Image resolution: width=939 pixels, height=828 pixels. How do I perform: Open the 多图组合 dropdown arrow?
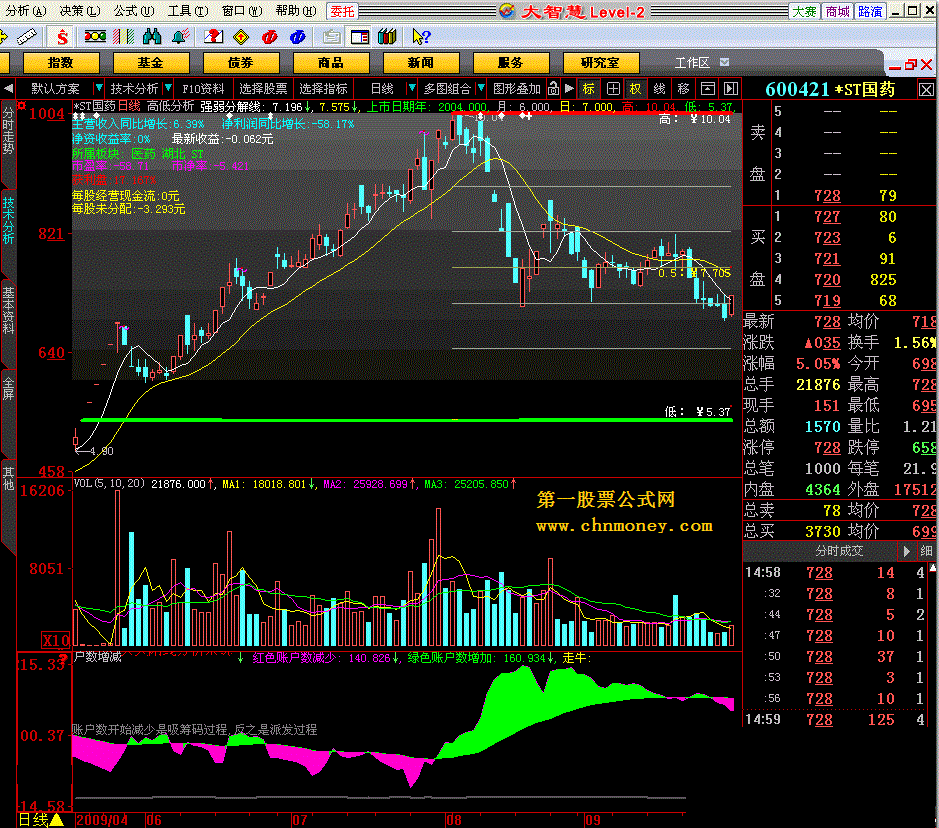pyautogui.click(x=480, y=89)
